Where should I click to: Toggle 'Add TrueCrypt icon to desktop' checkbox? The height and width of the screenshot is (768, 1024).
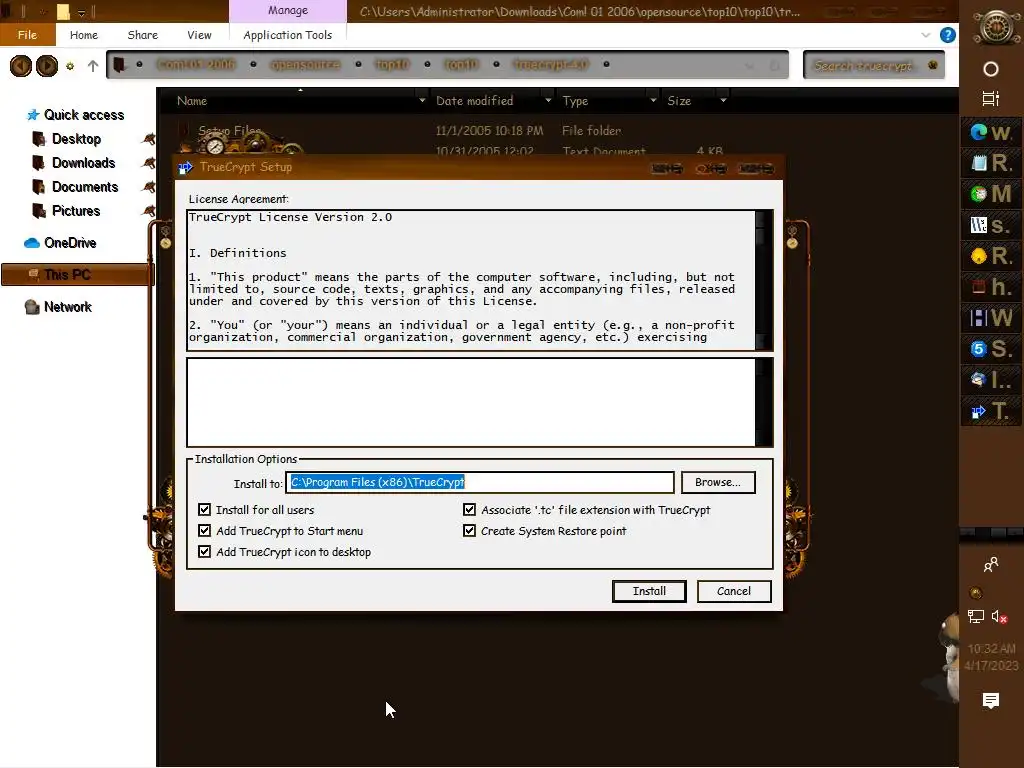coord(204,551)
